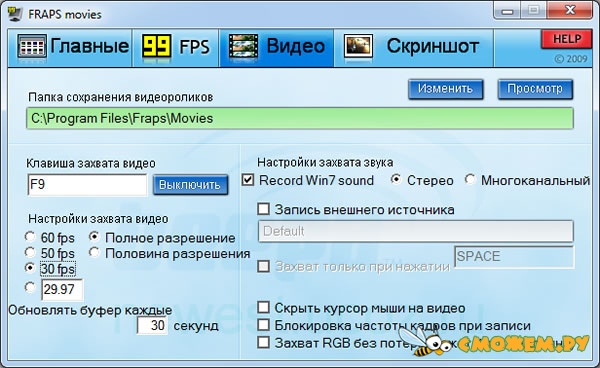The image size is (600, 368).
Task: Enable Скрыть курсор мыши на видео
Action: [x=263, y=307]
